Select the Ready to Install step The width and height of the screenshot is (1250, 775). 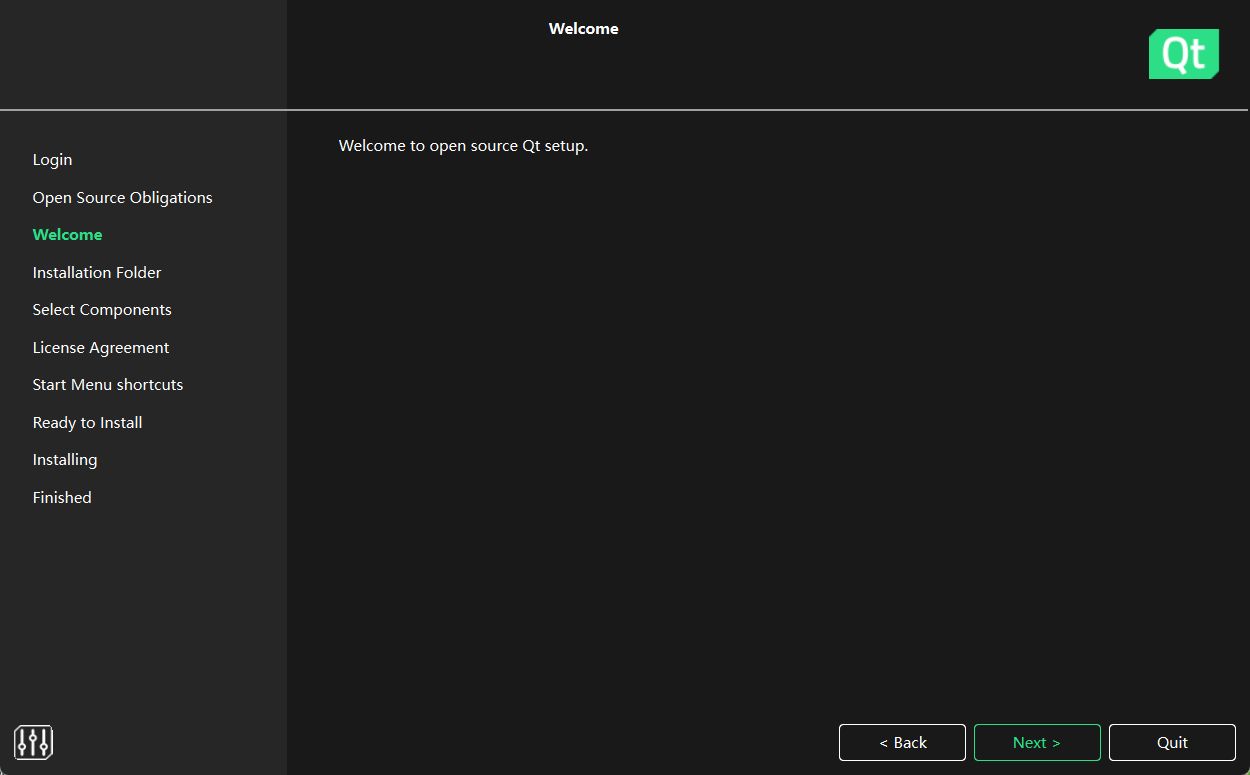pos(87,423)
